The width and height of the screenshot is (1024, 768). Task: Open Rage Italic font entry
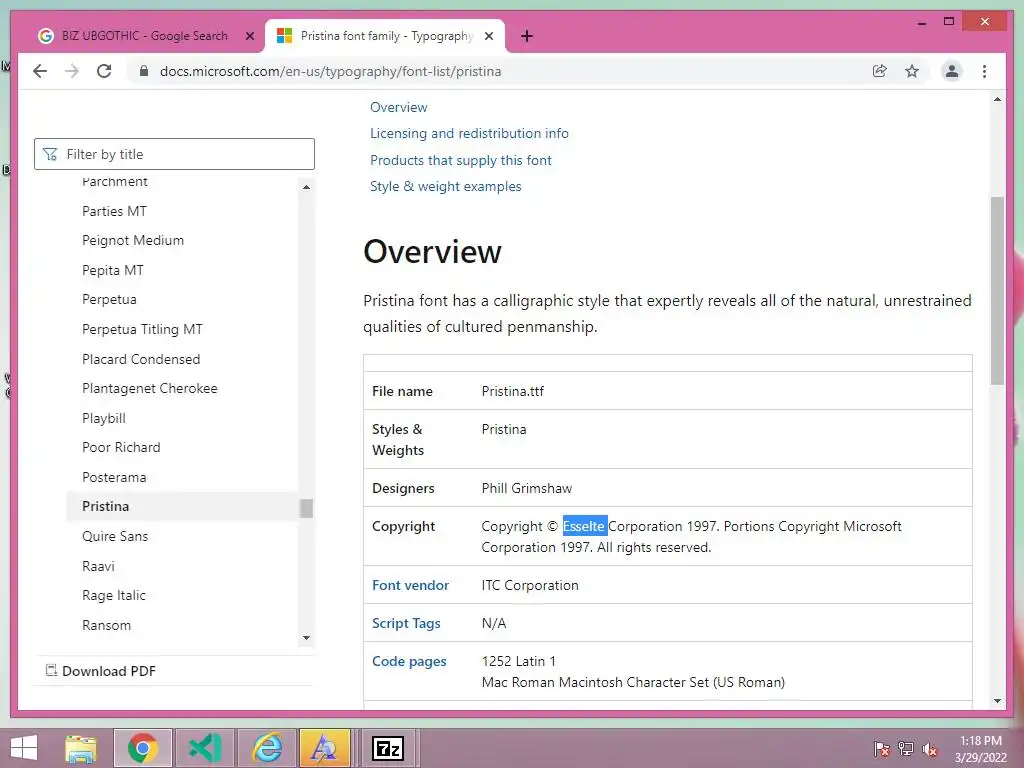point(114,595)
